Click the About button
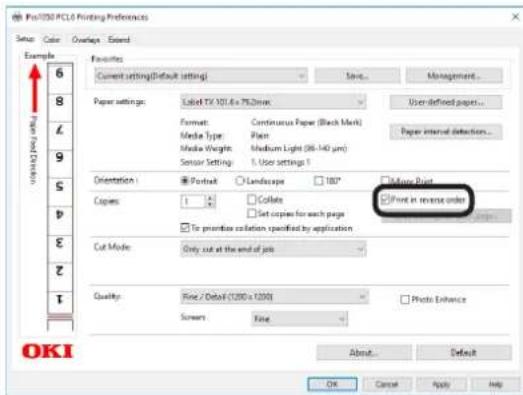523x395 pixels. (364, 353)
